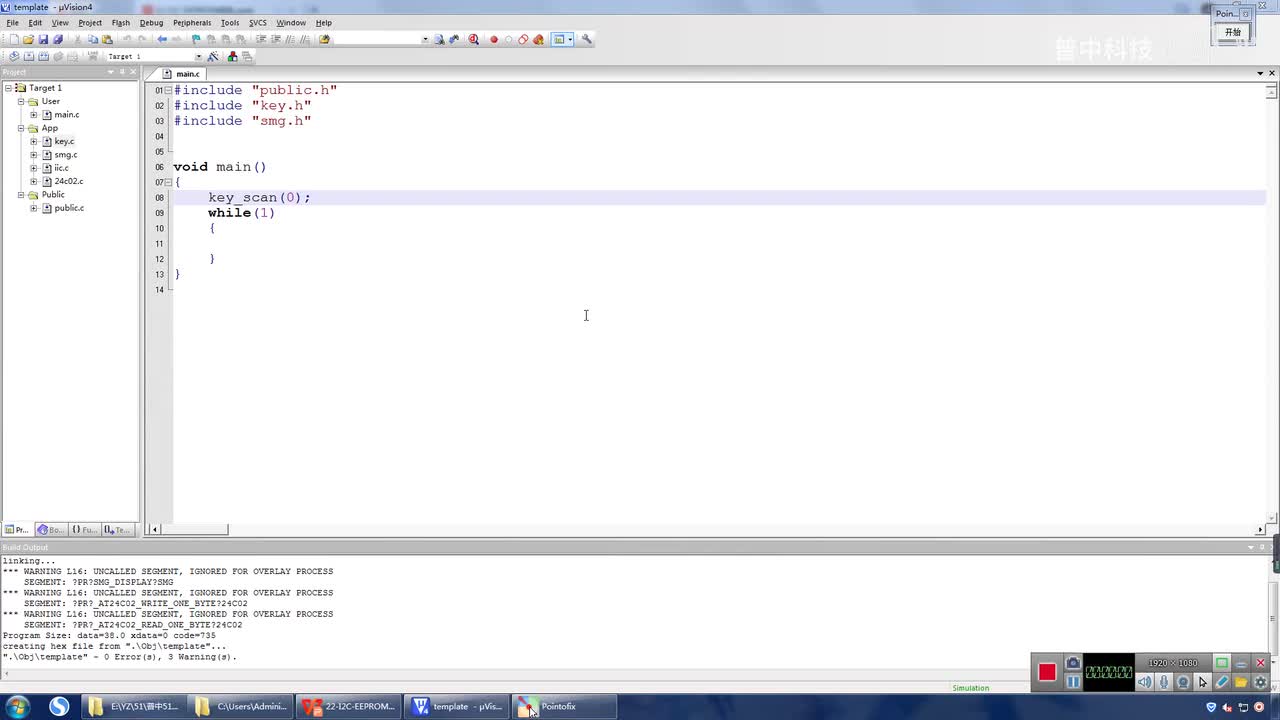Click the volume muted tray icon

pyautogui.click(x=1226, y=707)
